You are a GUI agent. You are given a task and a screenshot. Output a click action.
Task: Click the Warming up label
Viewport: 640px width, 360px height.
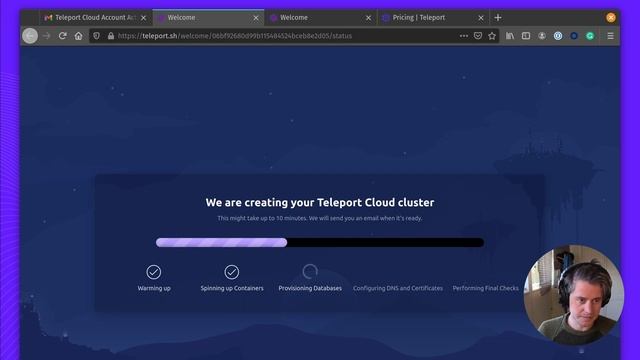154,288
